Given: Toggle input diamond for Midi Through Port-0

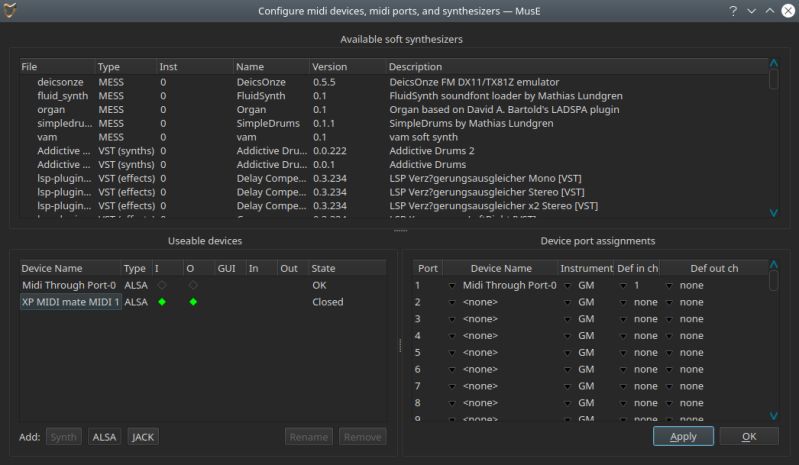Looking at the screenshot, I should pos(162,285).
